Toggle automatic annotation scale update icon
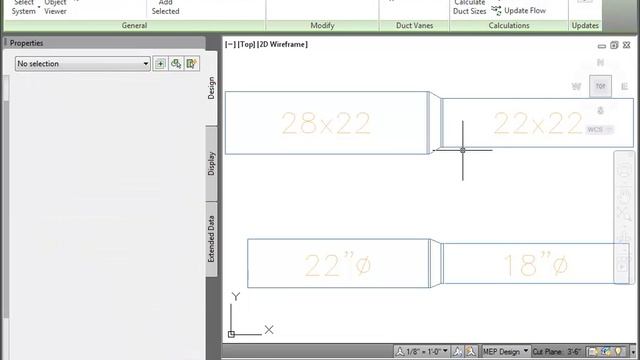The width and height of the screenshot is (640, 360). click(x=471, y=351)
